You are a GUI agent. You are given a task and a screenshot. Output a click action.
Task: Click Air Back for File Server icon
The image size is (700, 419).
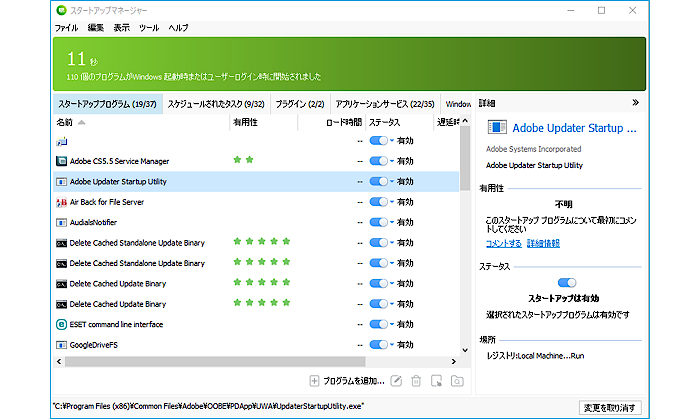click(62, 202)
